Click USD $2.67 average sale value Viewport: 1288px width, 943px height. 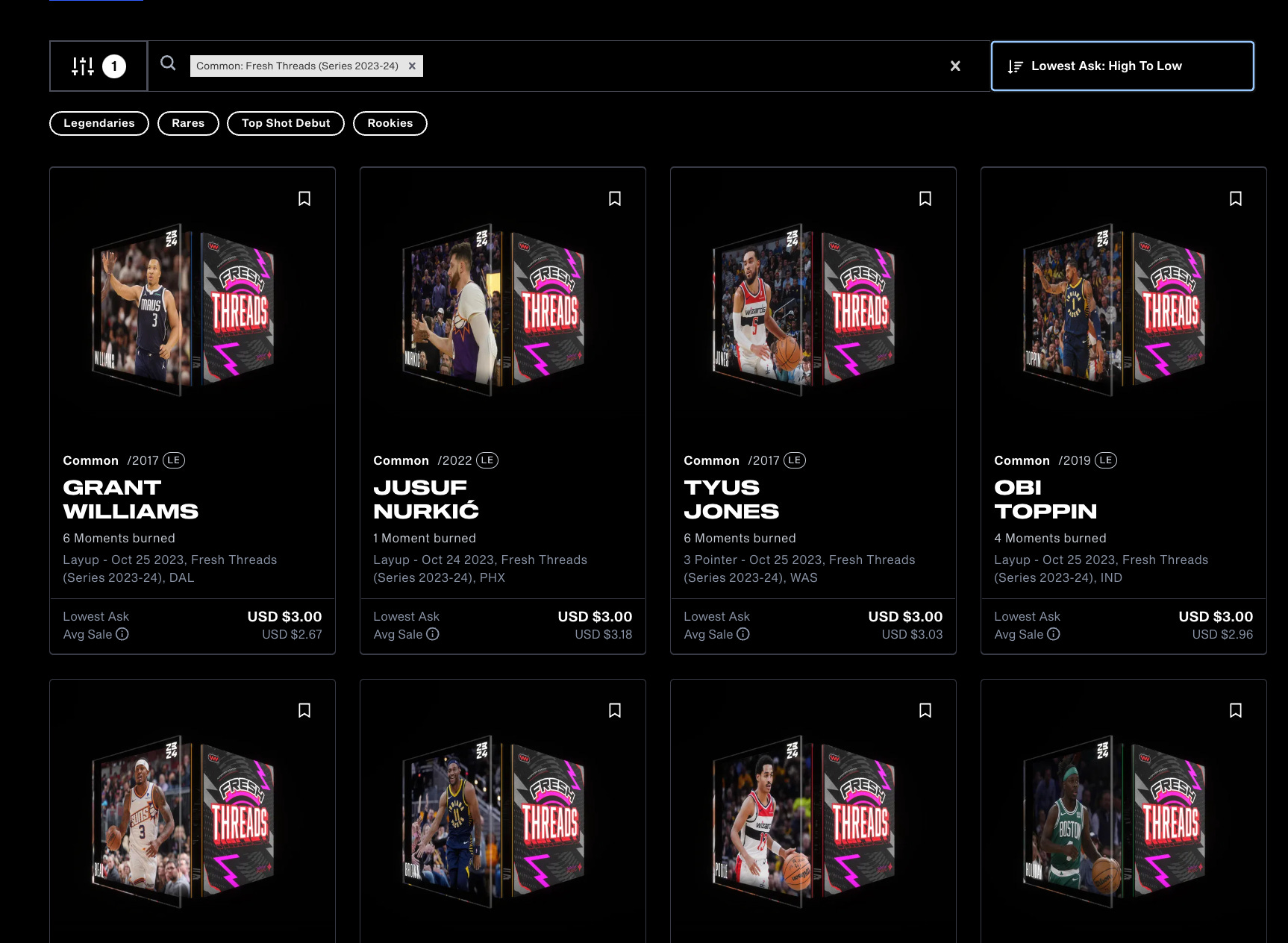pyautogui.click(x=292, y=634)
